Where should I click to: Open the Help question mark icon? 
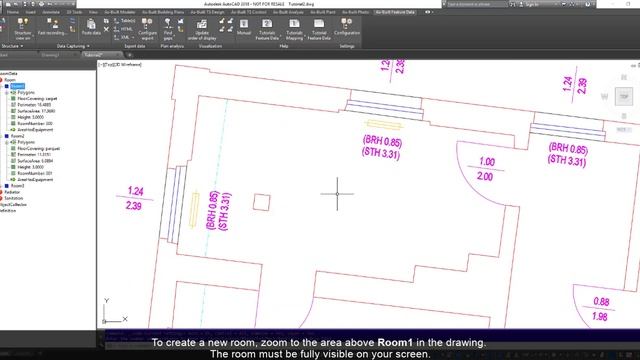tap(588, 4)
